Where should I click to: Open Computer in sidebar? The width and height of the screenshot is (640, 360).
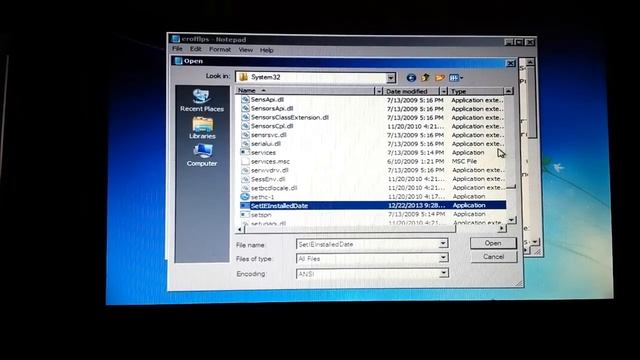(202, 155)
